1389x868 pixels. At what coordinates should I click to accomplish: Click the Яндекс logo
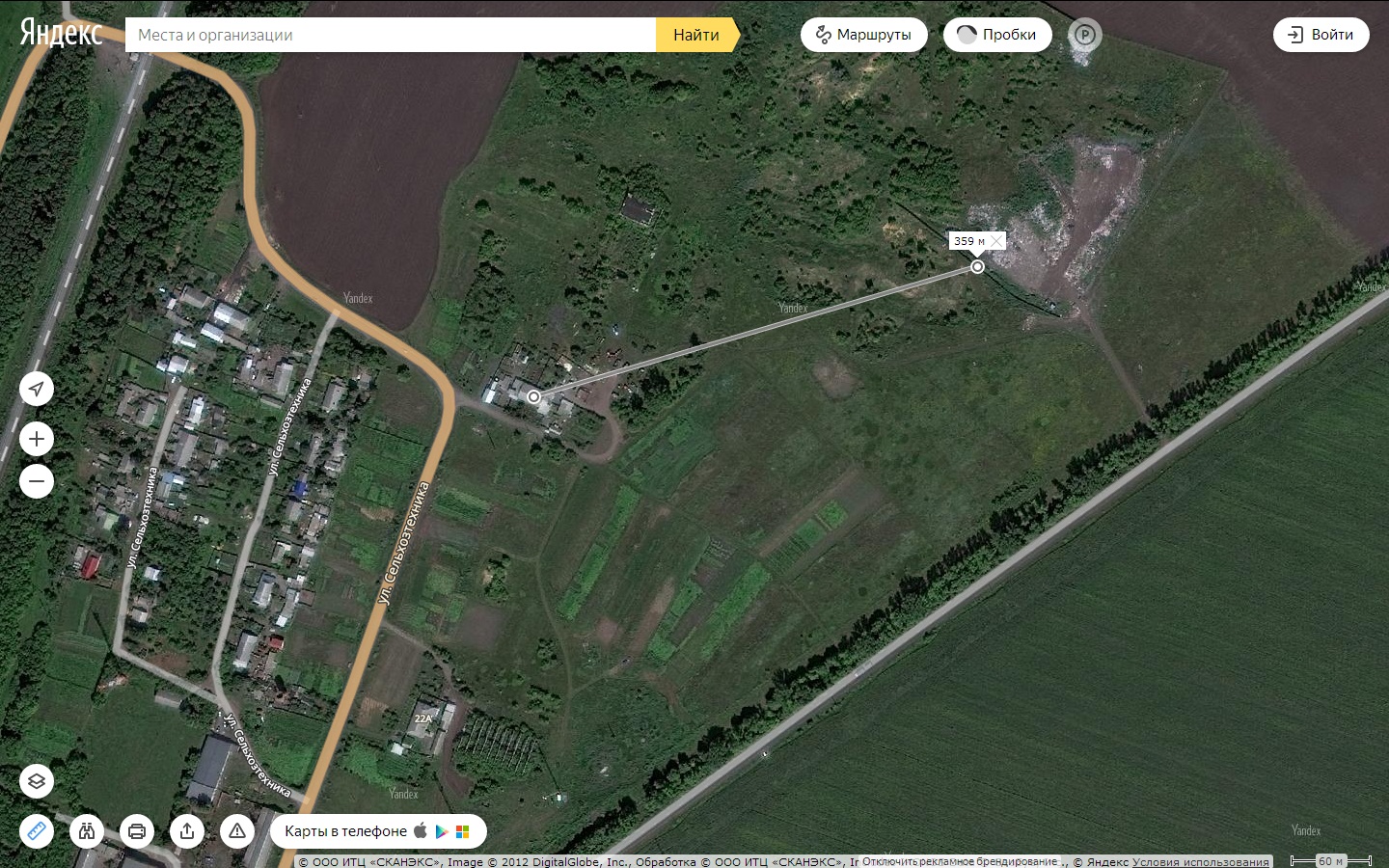point(61,33)
